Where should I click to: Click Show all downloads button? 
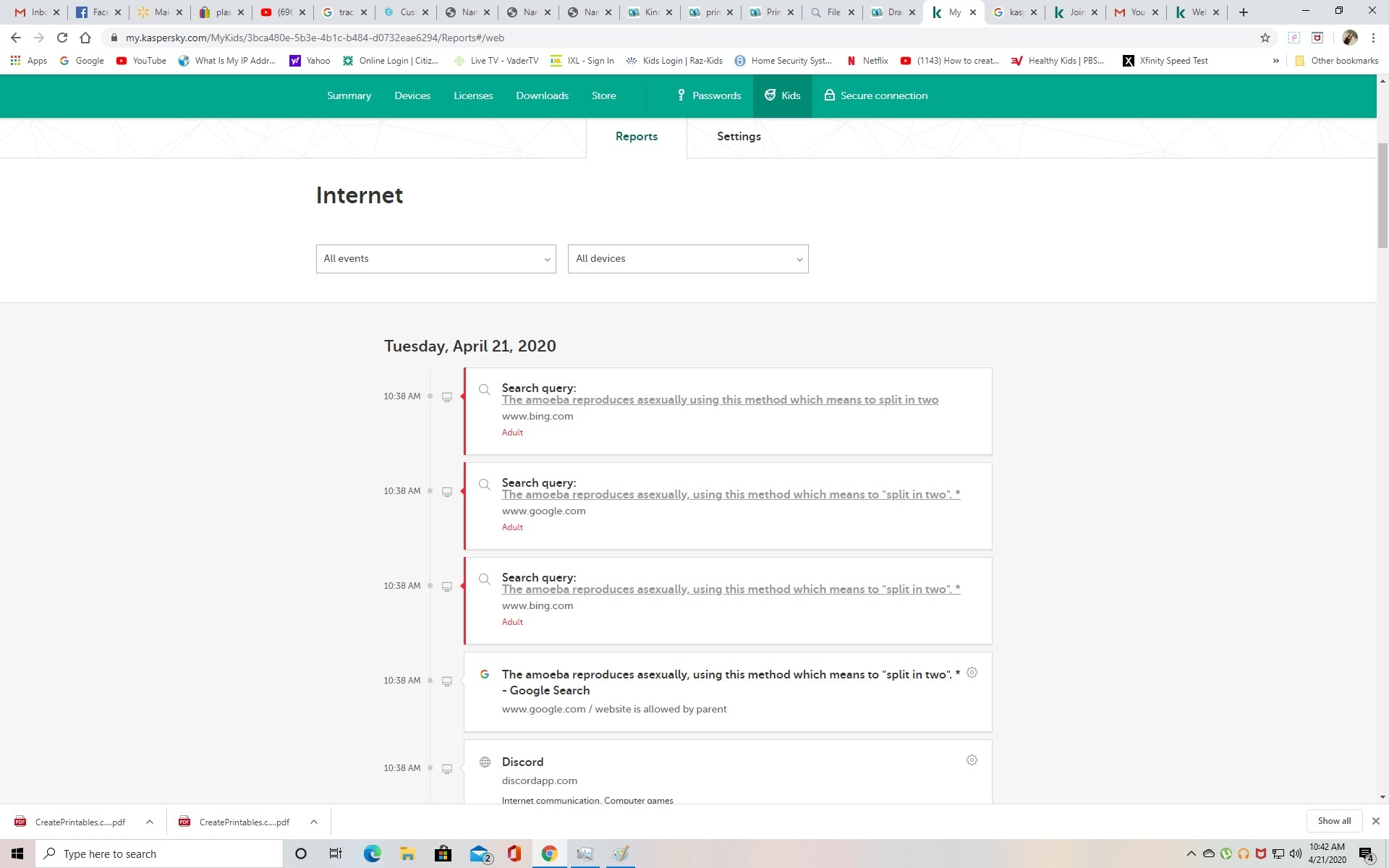pos(1334,821)
